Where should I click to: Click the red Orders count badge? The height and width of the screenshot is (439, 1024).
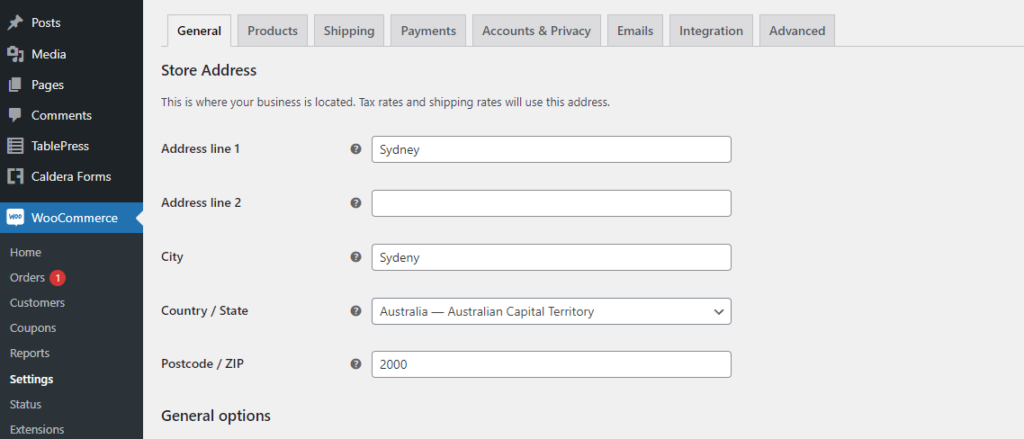click(57, 278)
